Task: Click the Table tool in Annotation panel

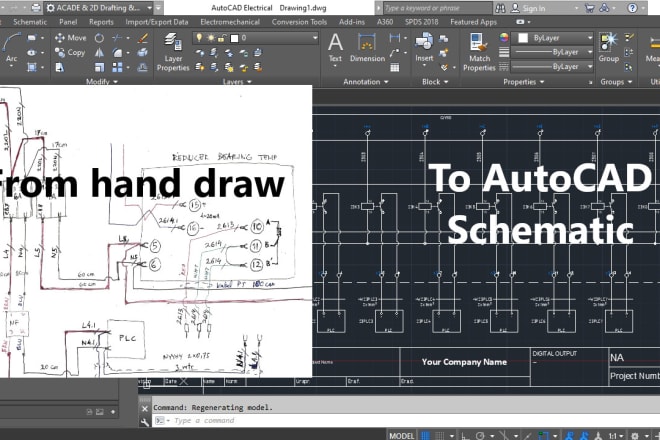Action: click(394, 67)
